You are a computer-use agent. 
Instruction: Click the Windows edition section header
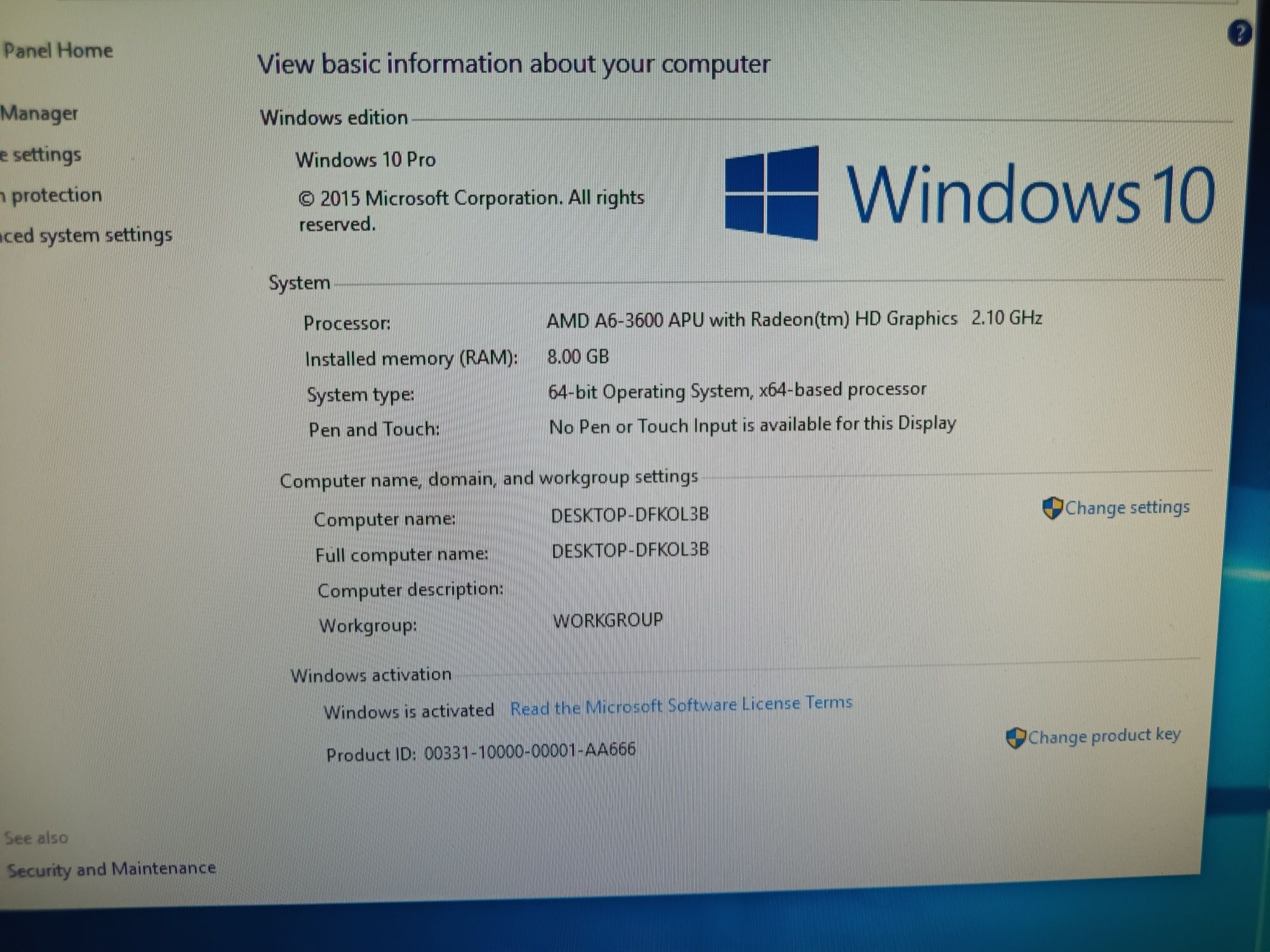(334, 118)
